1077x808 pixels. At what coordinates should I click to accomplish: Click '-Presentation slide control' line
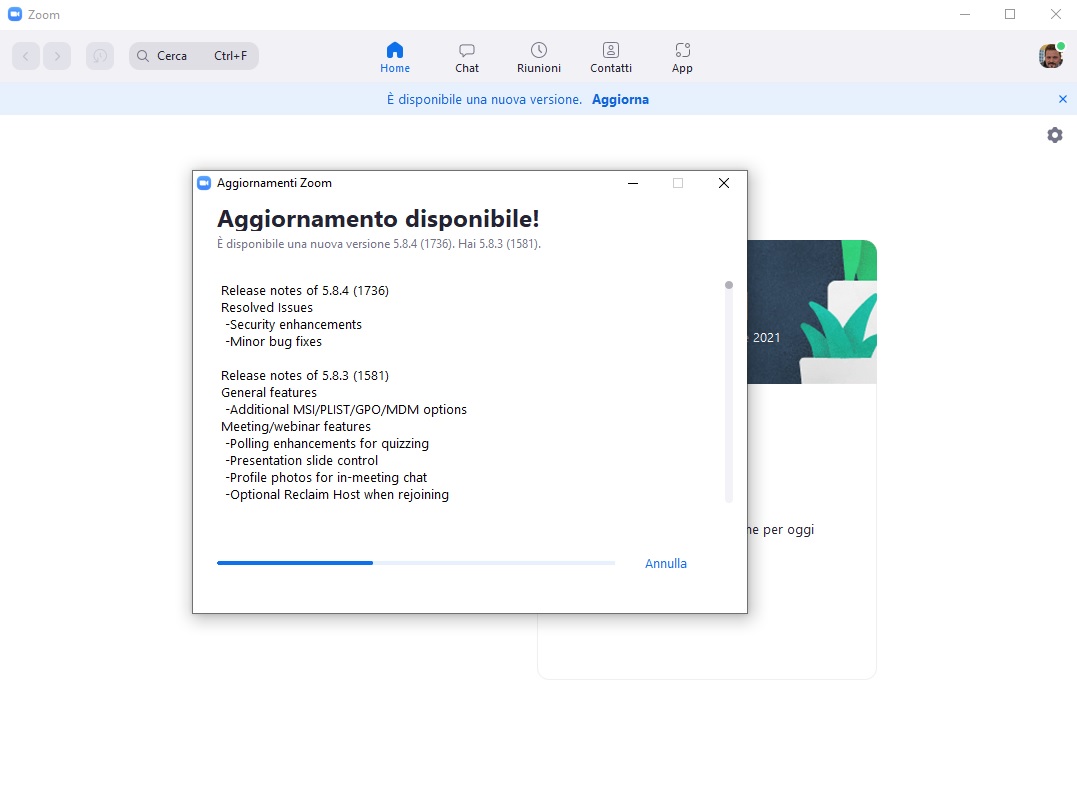pos(302,460)
